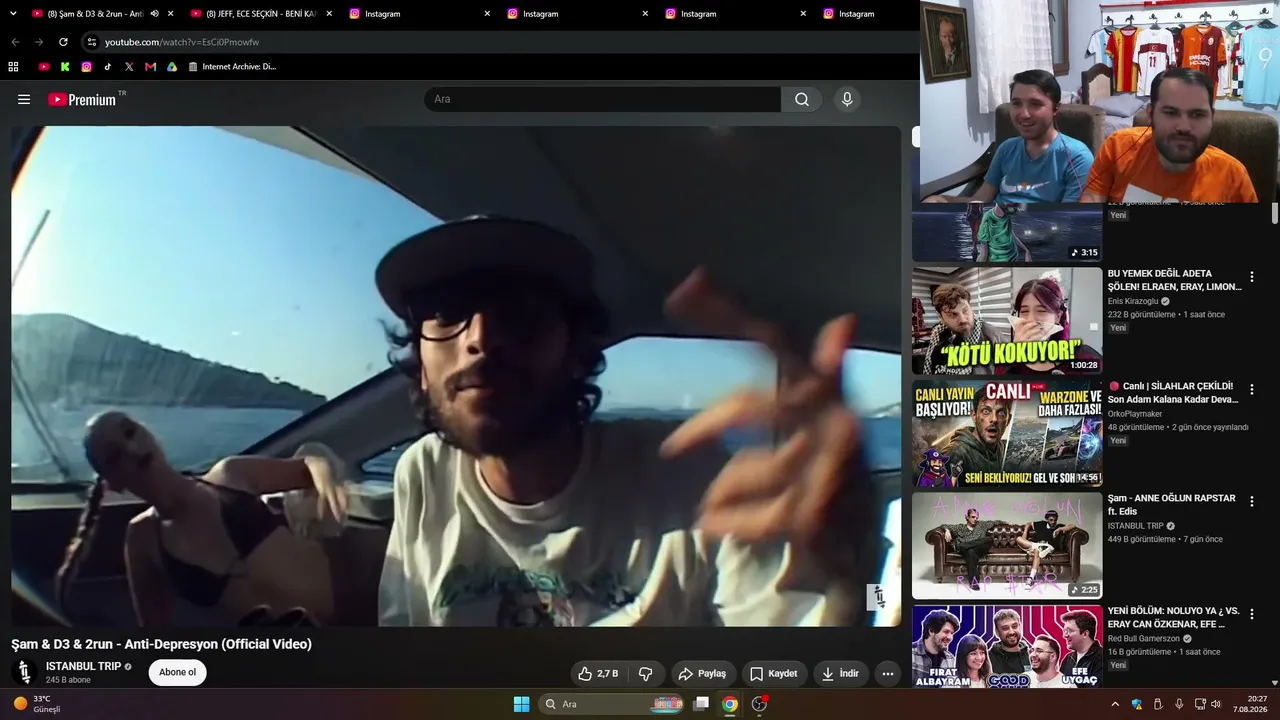Open the 3:15 duration video thumbnail
1280x720 pixels.
click(x=1007, y=232)
